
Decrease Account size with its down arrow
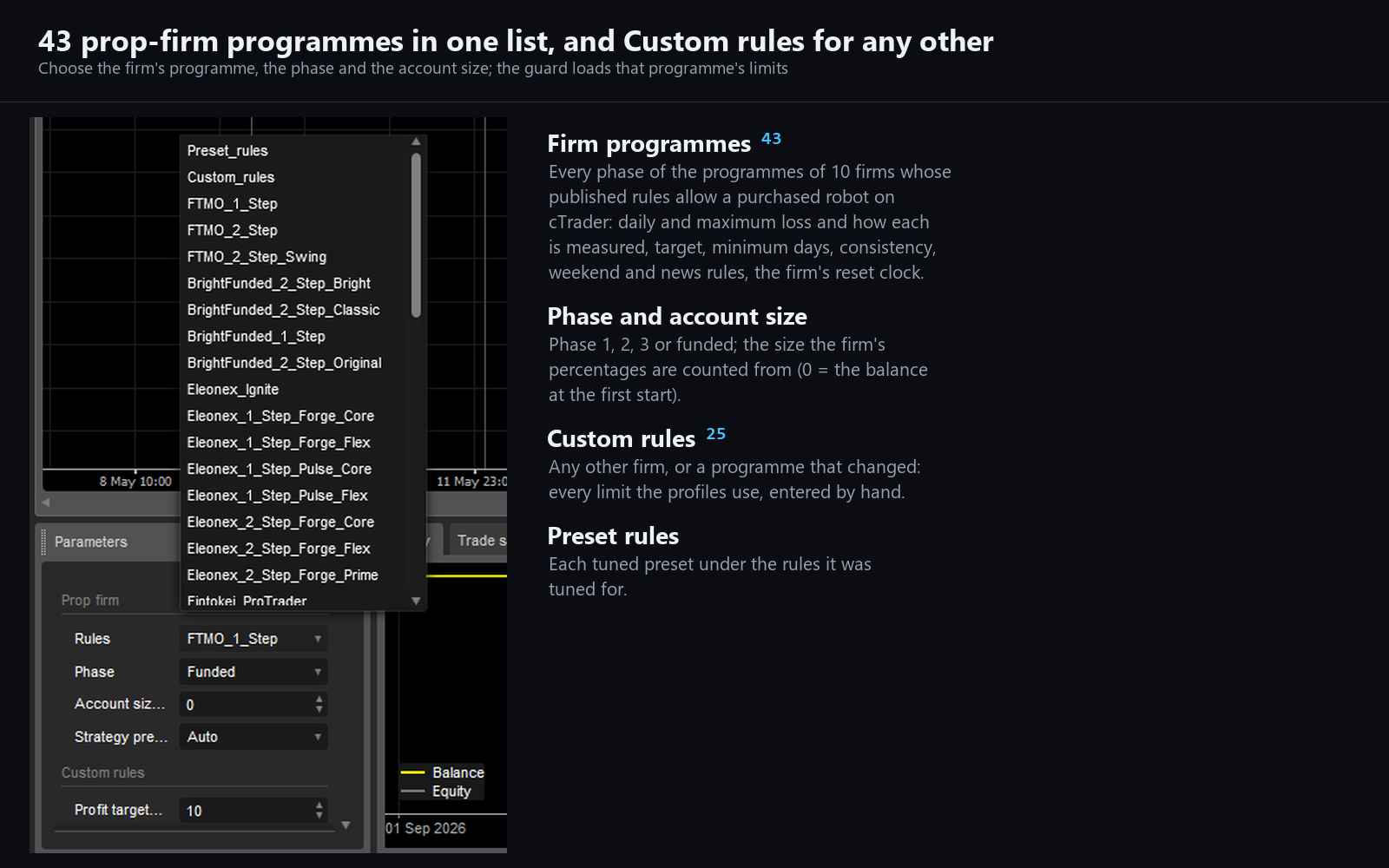319,710
